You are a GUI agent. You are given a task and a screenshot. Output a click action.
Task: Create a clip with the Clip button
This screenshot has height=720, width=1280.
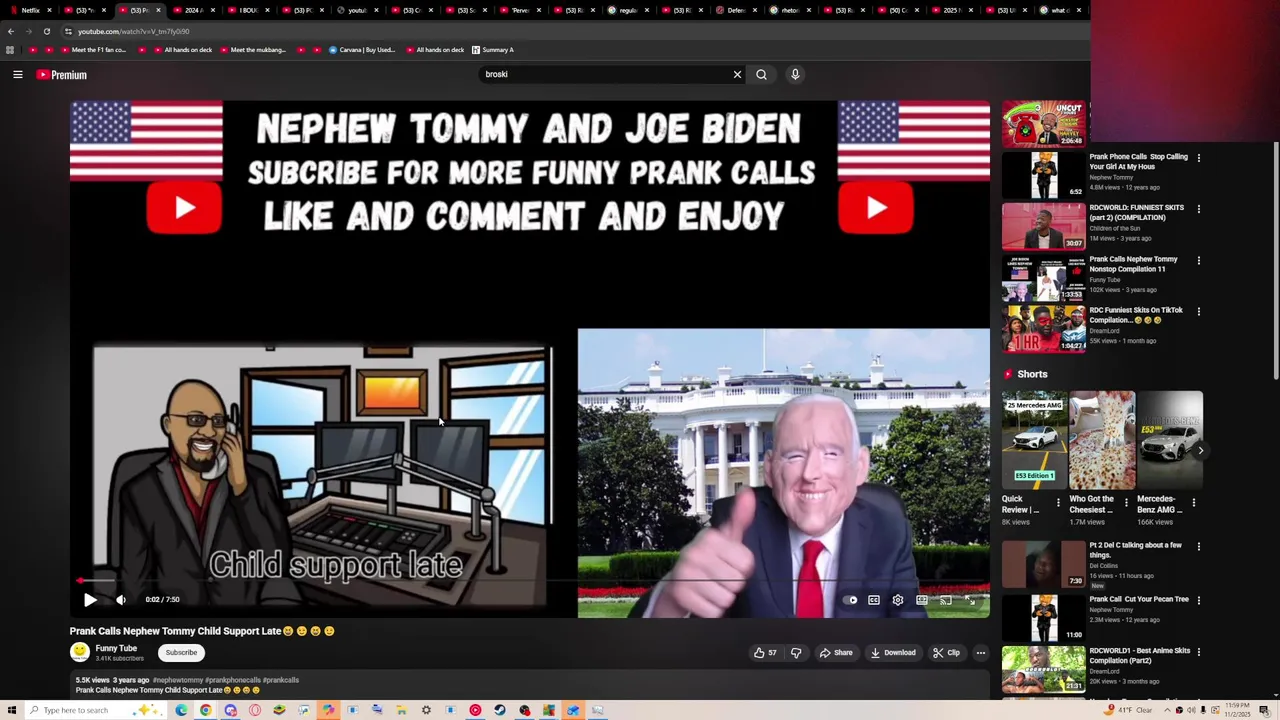point(946,653)
